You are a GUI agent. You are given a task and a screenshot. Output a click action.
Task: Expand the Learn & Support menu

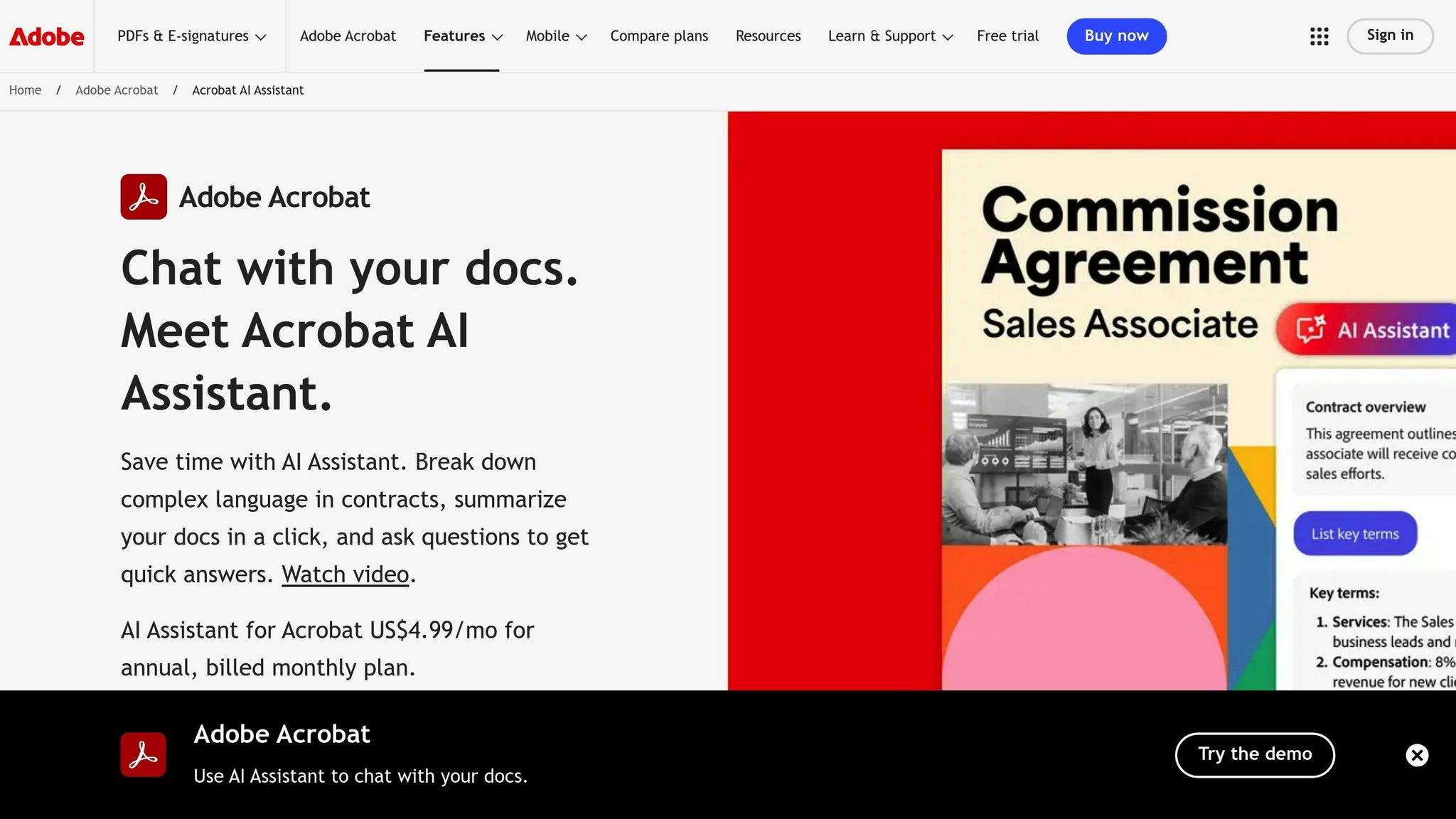coord(890,36)
